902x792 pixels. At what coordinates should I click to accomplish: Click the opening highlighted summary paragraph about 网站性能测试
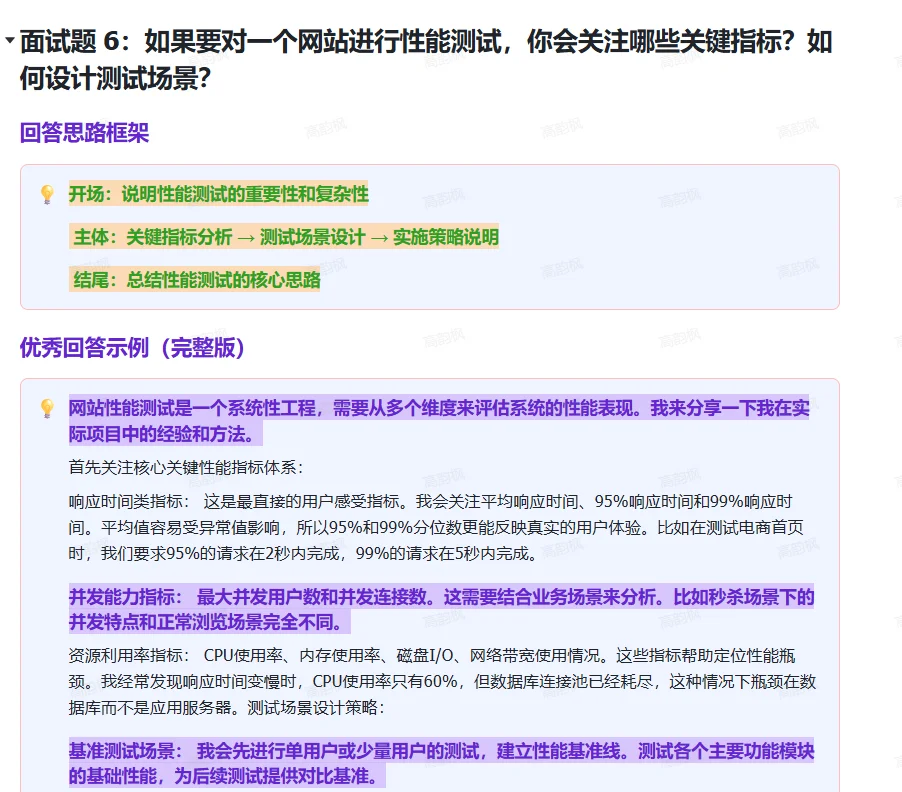point(440,417)
